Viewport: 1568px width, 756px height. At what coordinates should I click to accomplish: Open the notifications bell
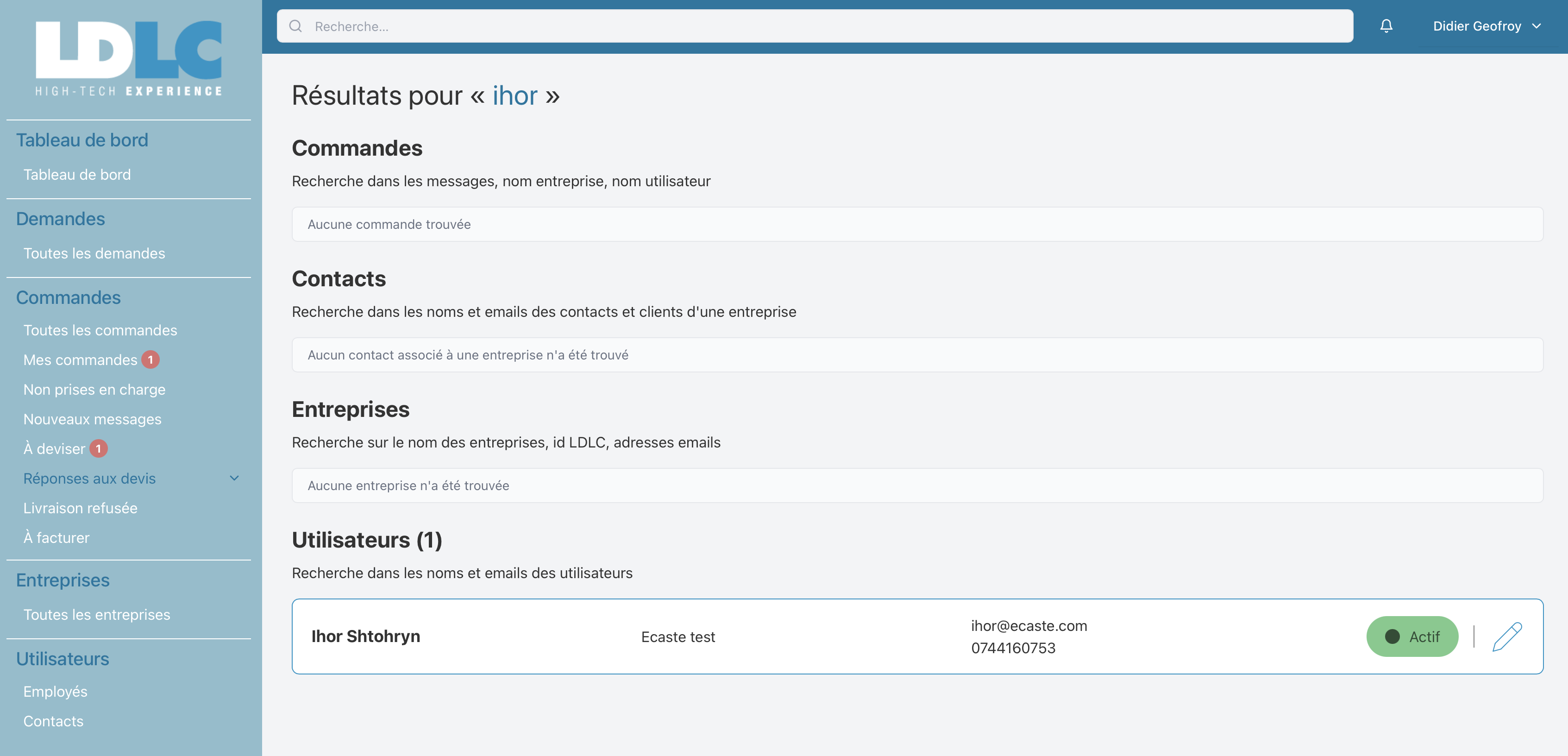pyautogui.click(x=1386, y=25)
